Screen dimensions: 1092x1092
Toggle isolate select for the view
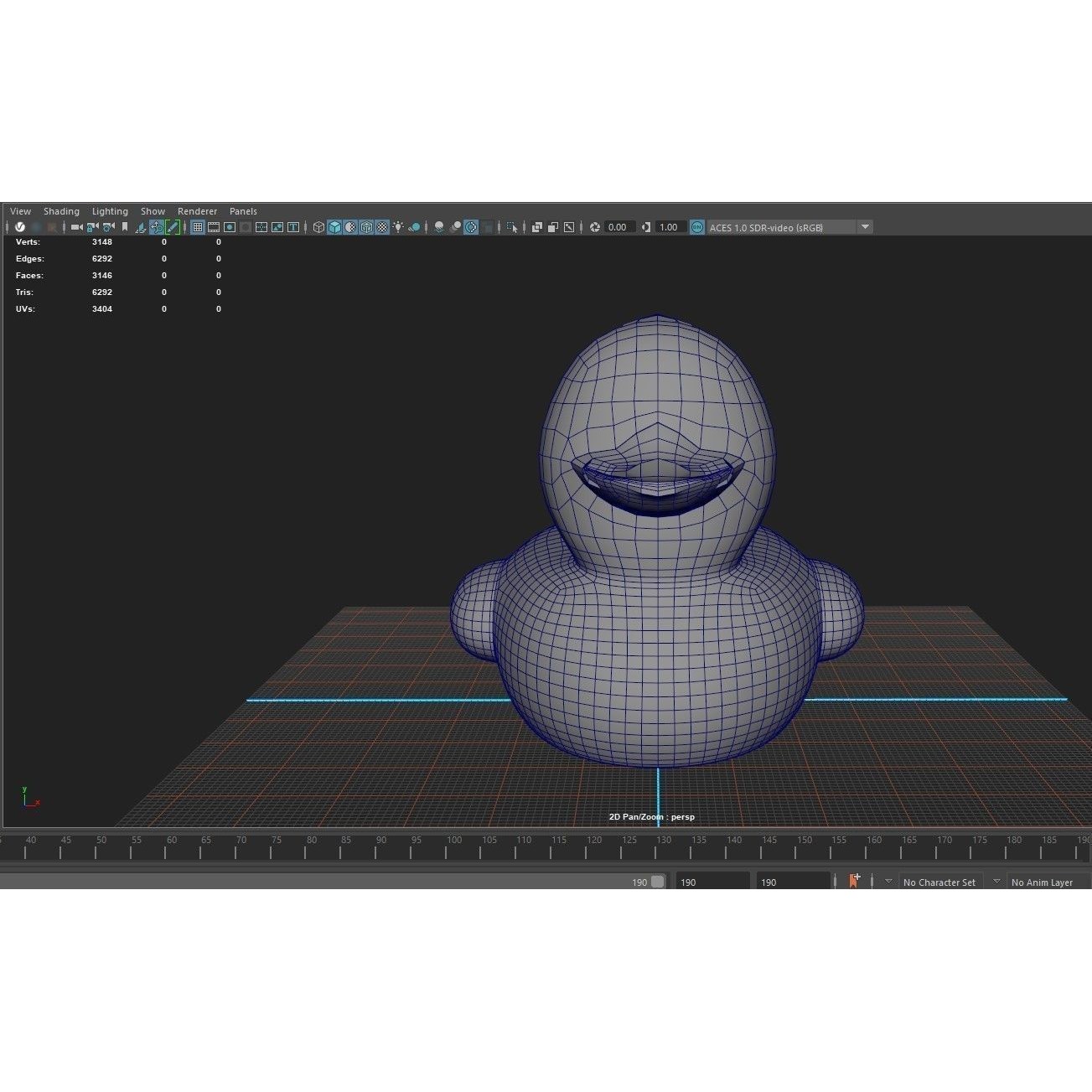[x=512, y=226]
